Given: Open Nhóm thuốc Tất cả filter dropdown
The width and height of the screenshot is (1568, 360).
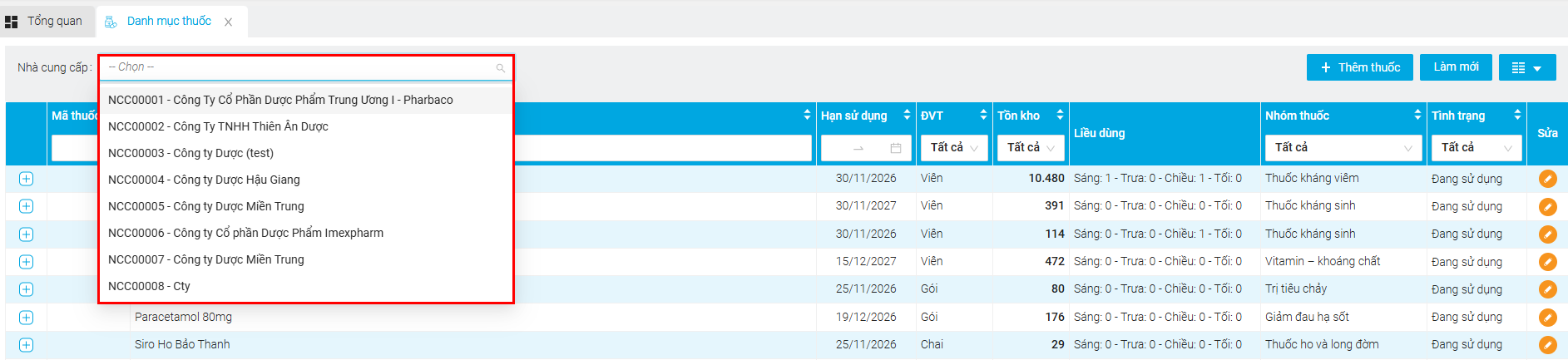Looking at the screenshot, I should pos(1343,148).
